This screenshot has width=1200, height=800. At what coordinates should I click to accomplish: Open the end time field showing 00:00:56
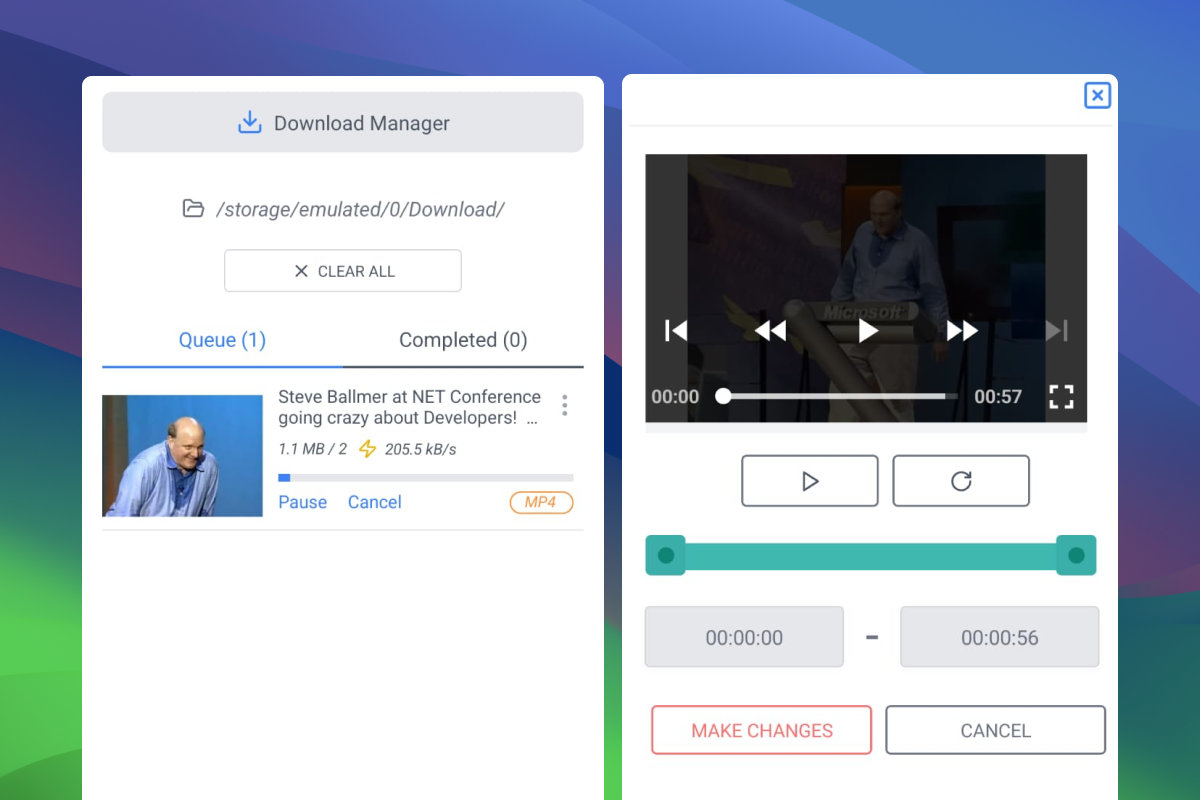pyautogui.click(x=999, y=637)
